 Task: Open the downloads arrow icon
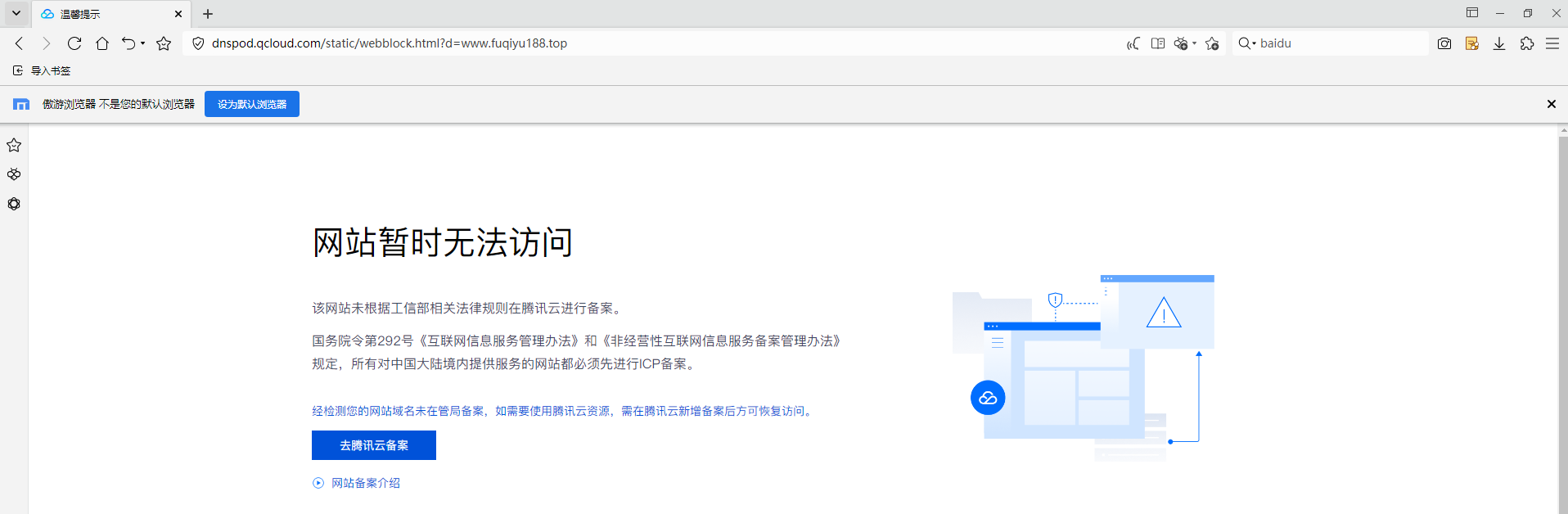[x=1499, y=43]
